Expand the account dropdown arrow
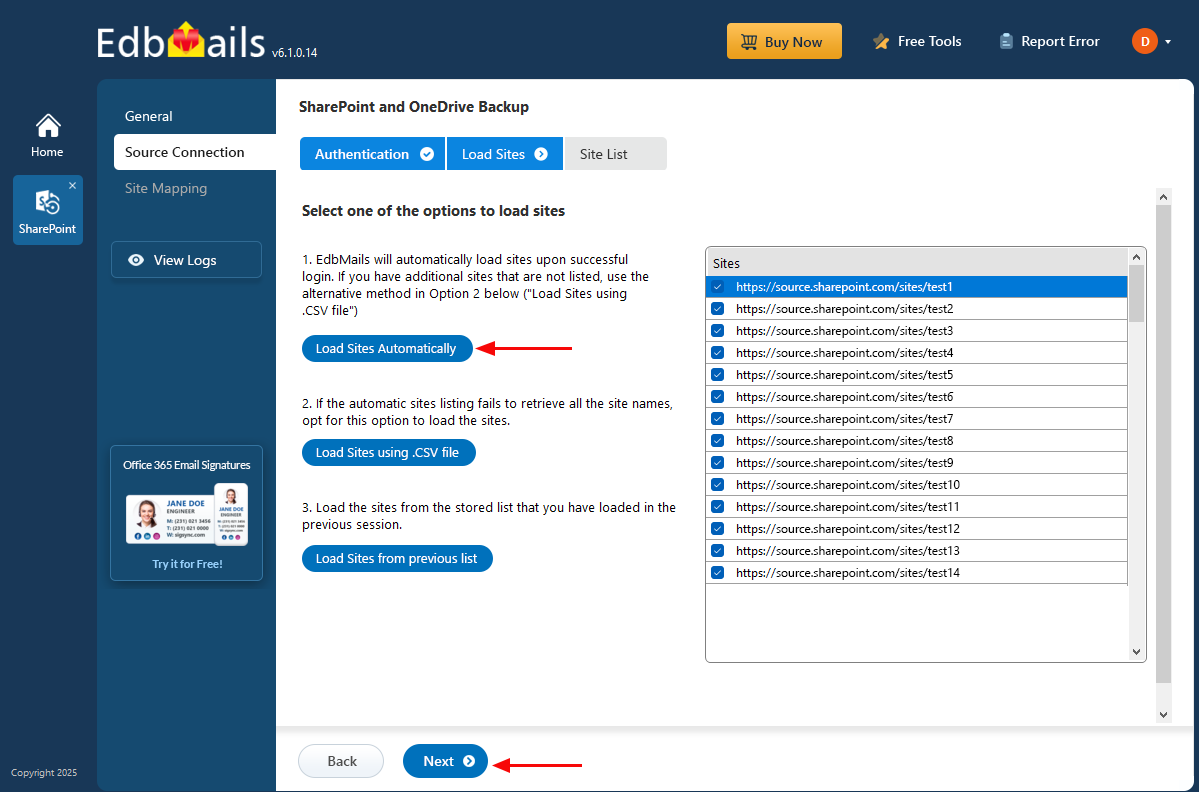This screenshot has width=1199, height=792. coord(1168,42)
